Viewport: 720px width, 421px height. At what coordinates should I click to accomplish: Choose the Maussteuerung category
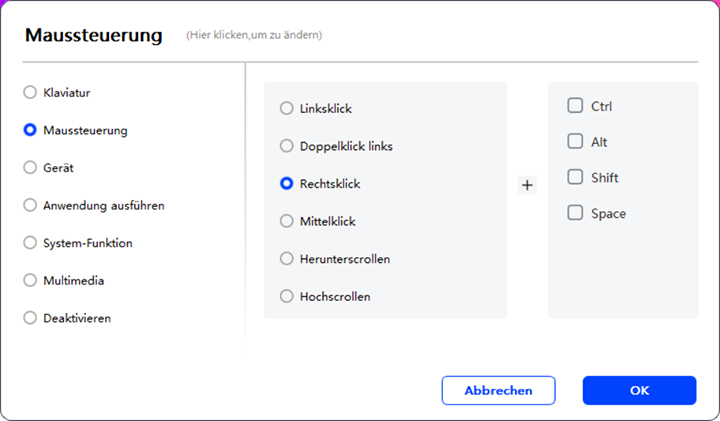pyautogui.click(x=30, y=130)
